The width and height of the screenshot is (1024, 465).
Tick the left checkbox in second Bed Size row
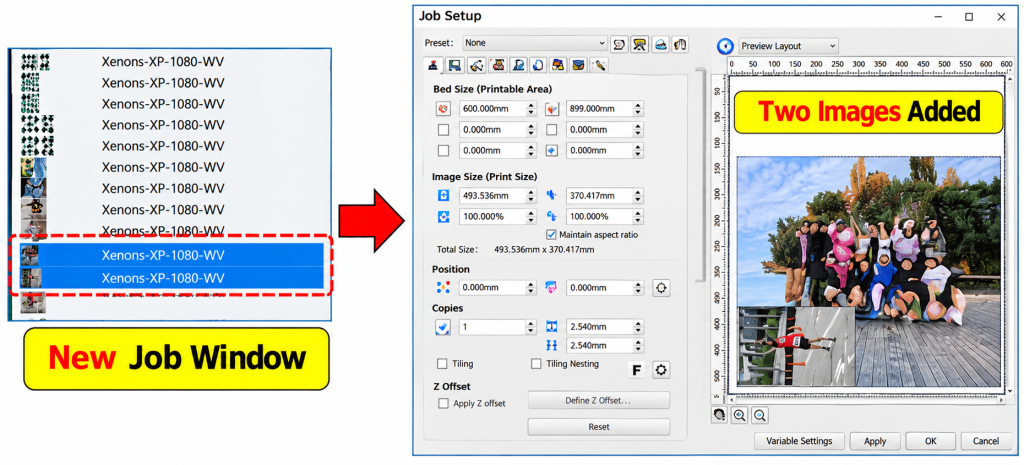click(x=443, y=129)
